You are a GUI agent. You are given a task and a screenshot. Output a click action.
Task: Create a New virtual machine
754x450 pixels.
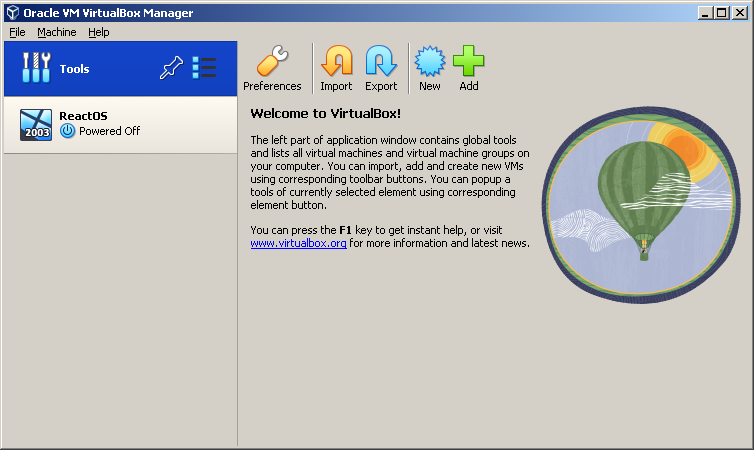(429, 68)
